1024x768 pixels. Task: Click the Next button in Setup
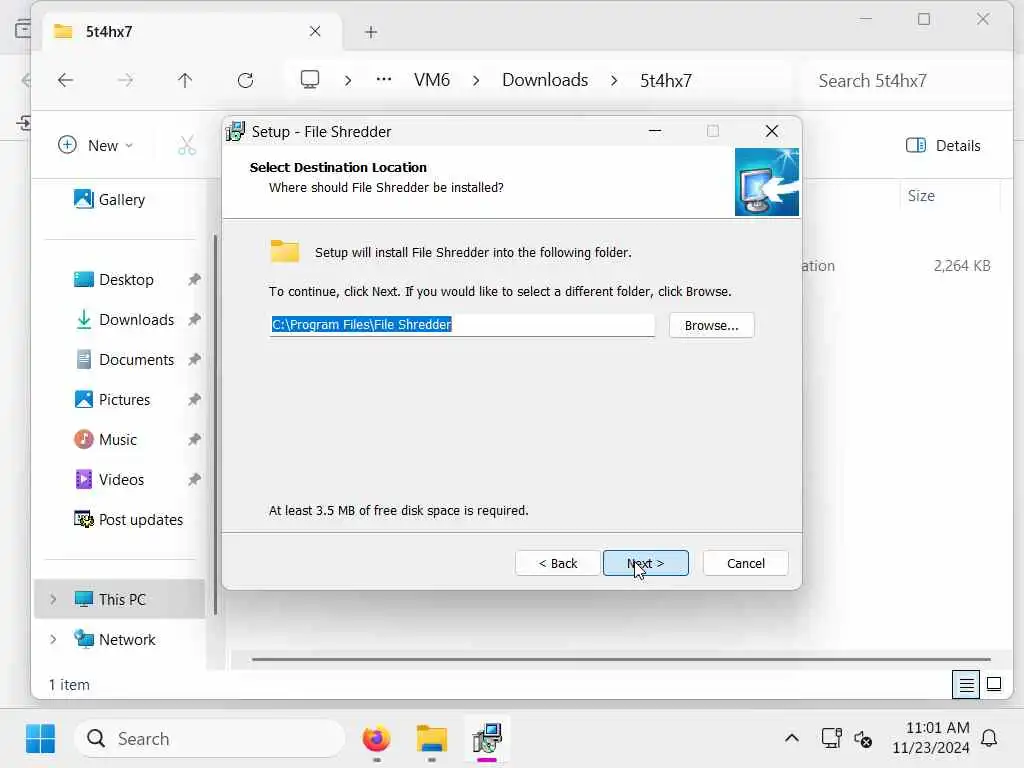point(645,563)
